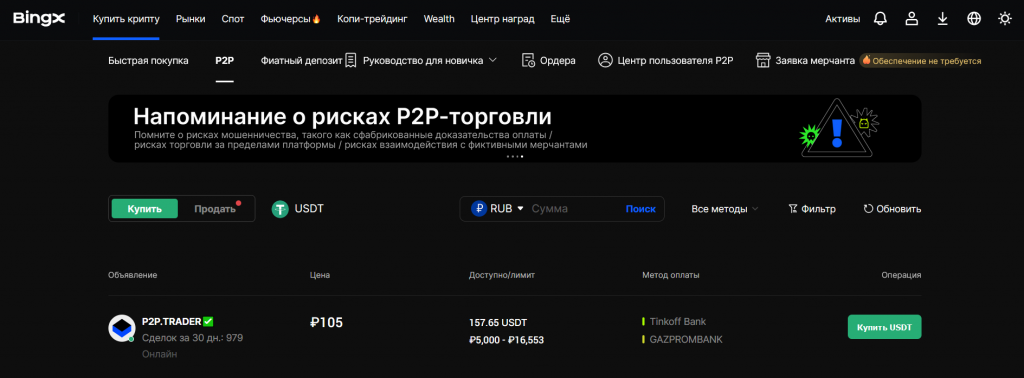Click the beginner guide book icon
This screenshot has width=1024, height=378.
pyautogui.click(x=351, y=61)
